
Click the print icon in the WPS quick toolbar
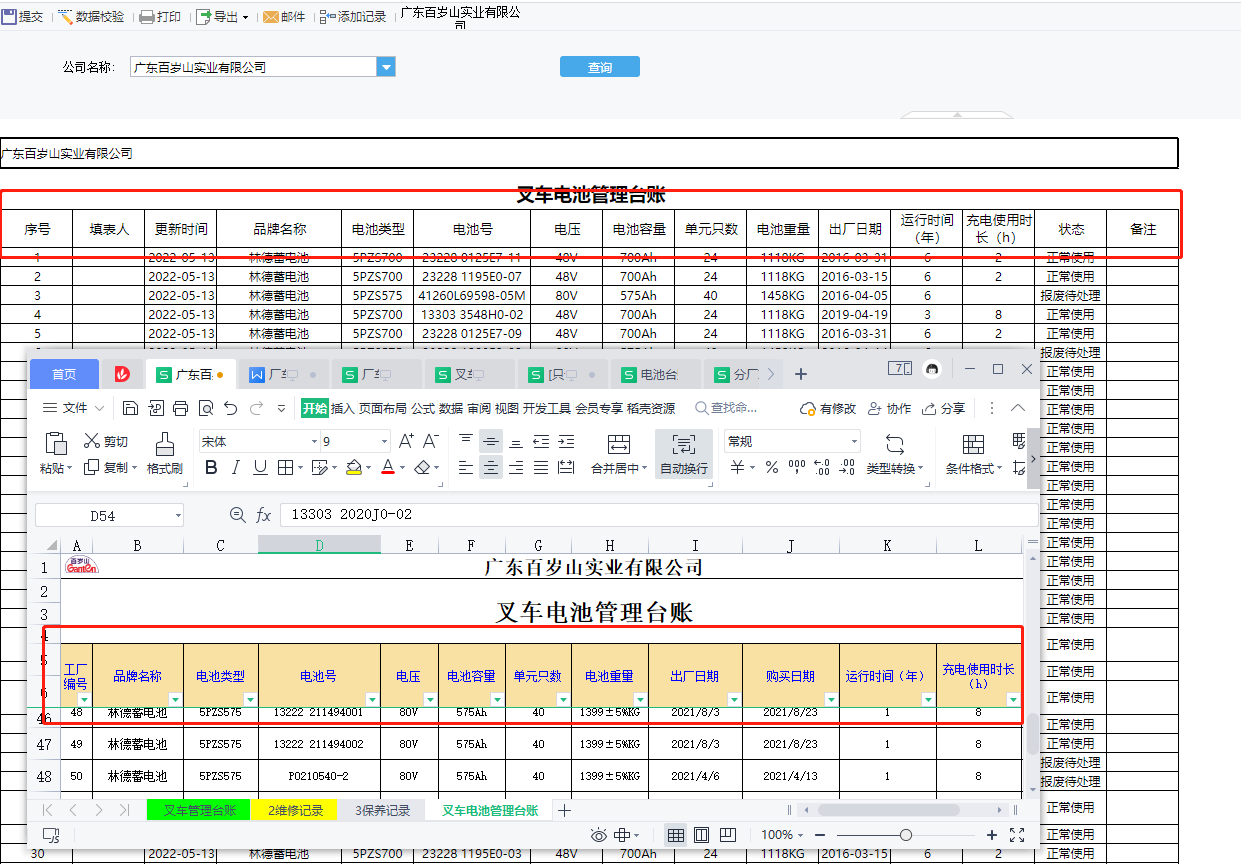click(181, 408)
